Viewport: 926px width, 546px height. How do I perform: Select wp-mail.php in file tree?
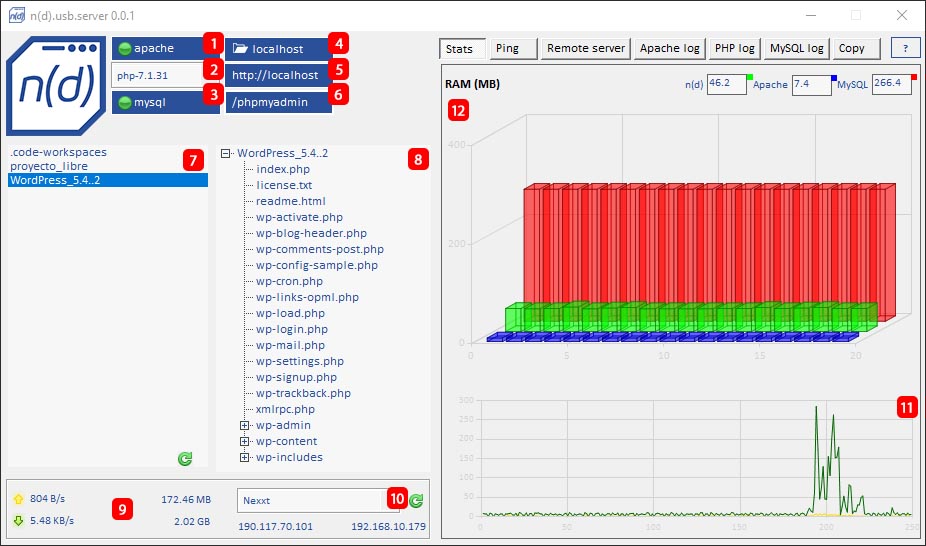click(290, 345)
